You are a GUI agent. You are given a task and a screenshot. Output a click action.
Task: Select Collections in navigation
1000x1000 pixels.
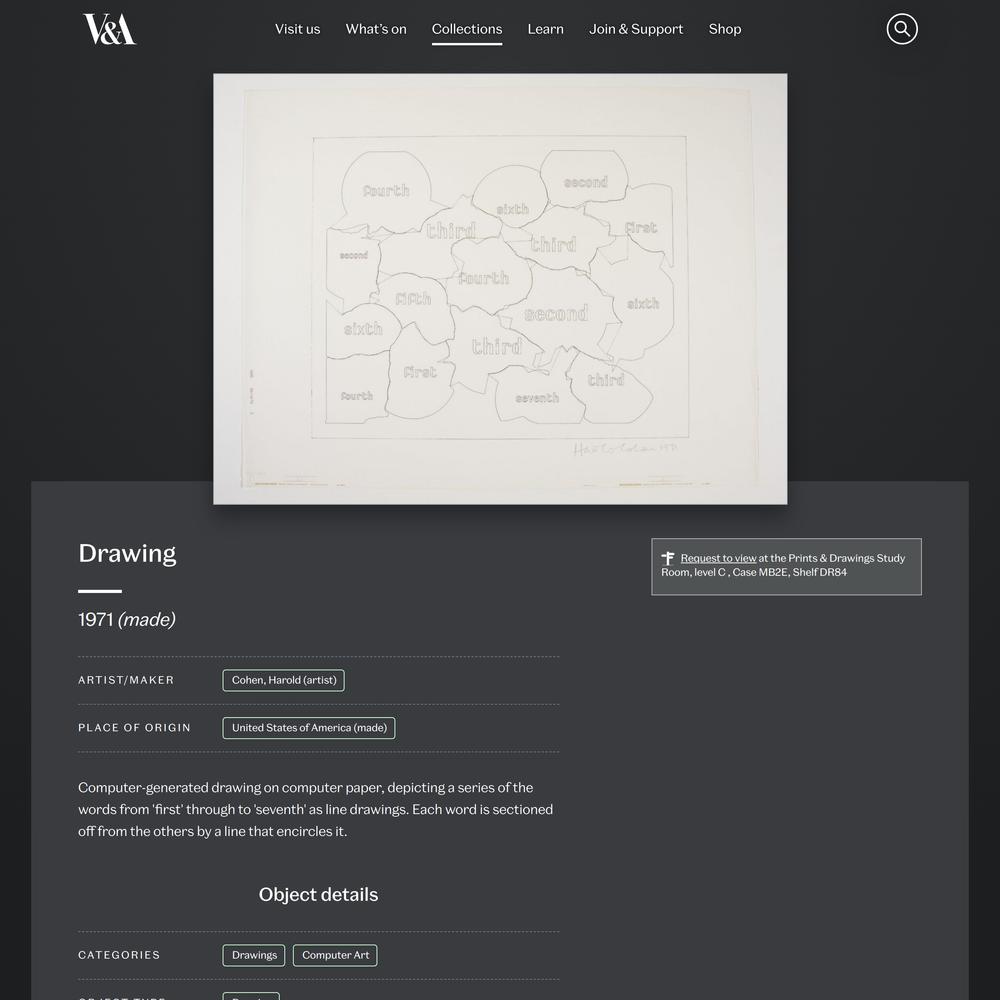click(467, 29)
